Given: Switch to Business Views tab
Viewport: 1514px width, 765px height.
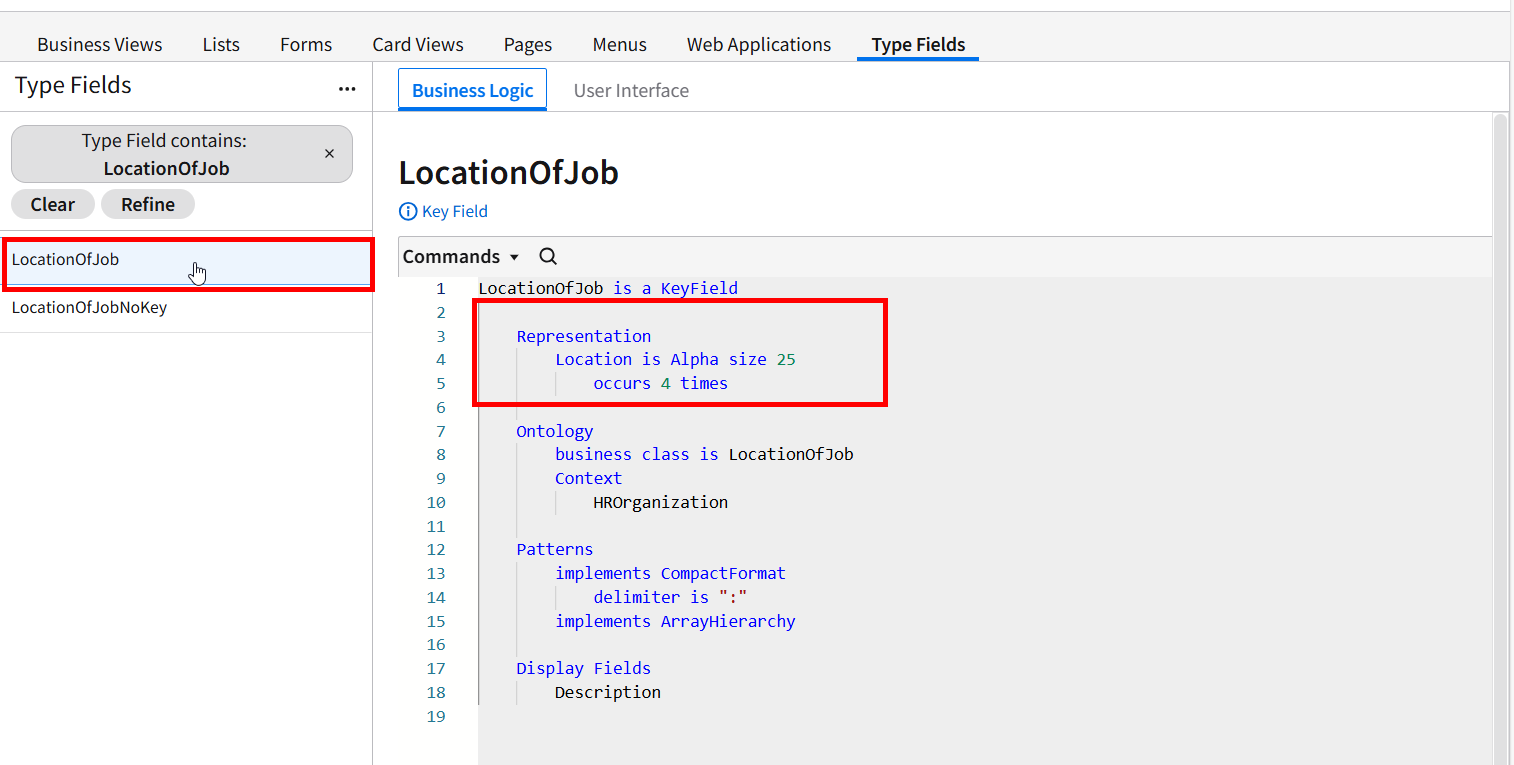Looking at the screenshot, I should pos(100,45).
